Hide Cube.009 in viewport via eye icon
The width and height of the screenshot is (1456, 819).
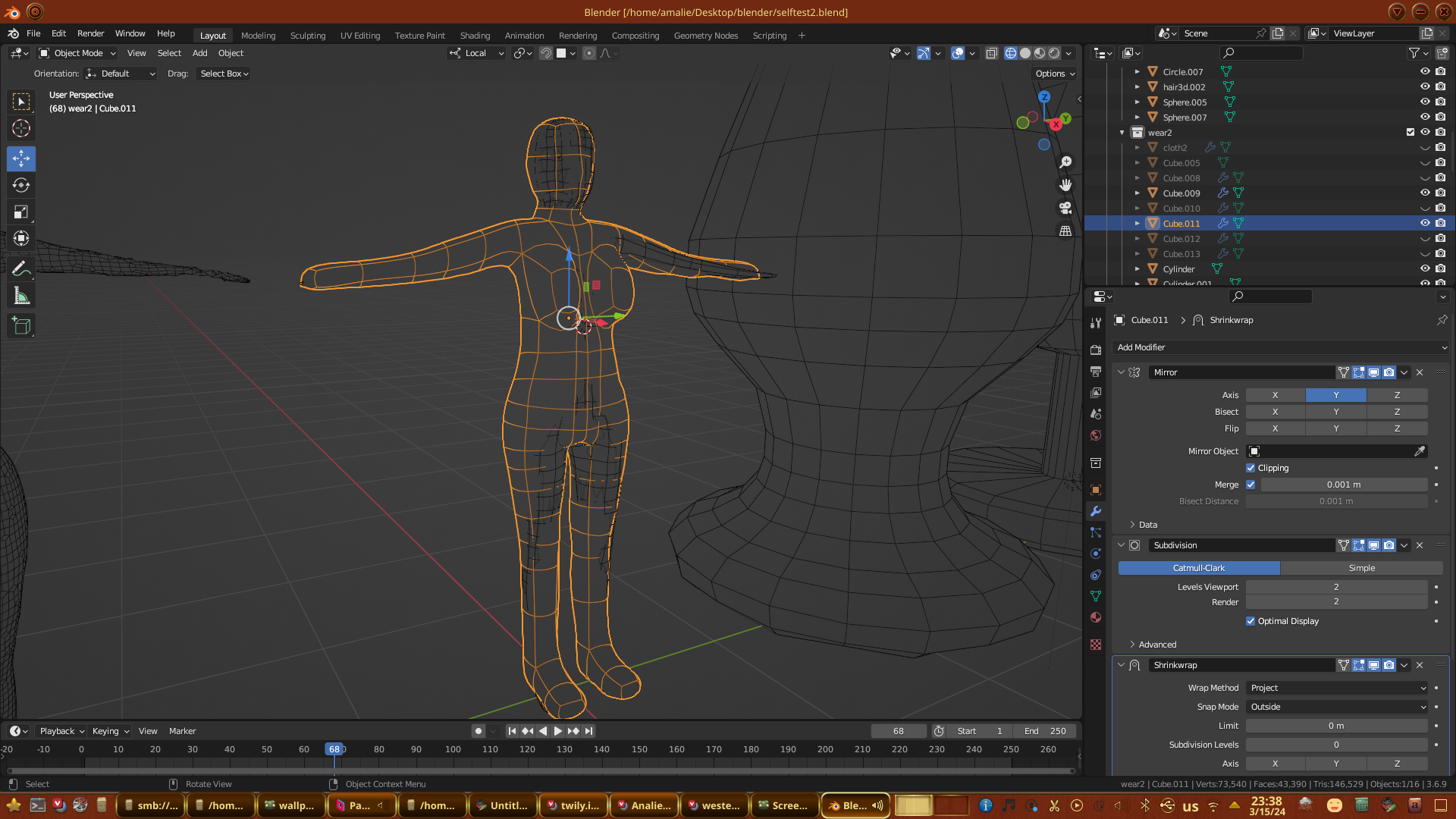click(x=1425, y=193)
